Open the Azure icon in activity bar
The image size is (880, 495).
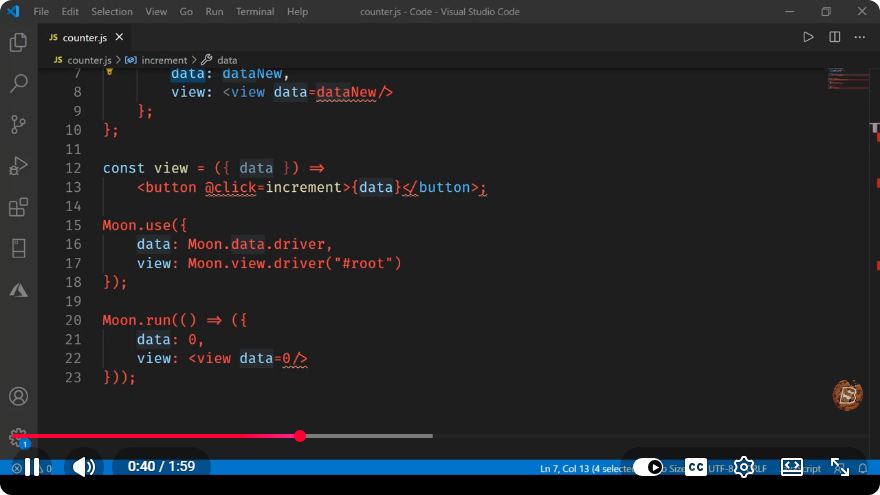[18, 290]
